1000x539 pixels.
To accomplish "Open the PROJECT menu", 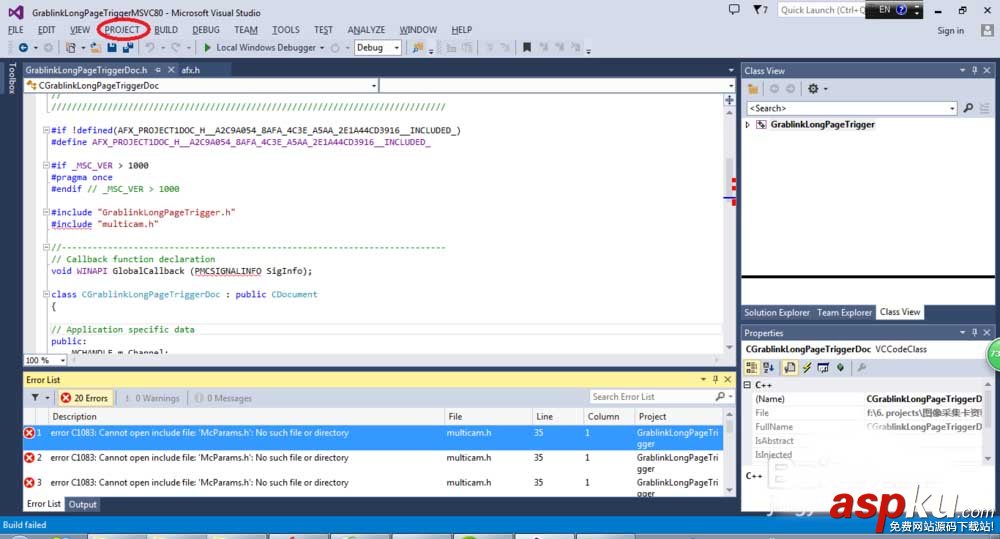I will 122,30.
